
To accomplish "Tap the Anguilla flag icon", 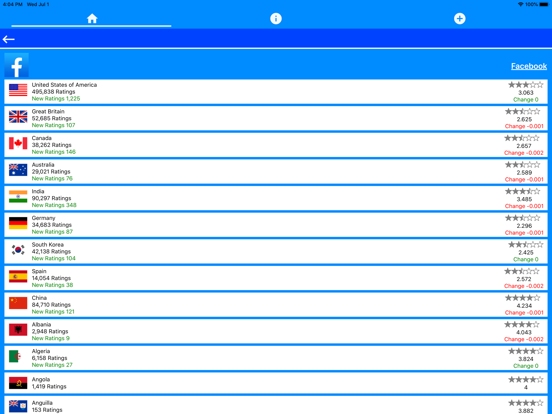I will (18, 406).
